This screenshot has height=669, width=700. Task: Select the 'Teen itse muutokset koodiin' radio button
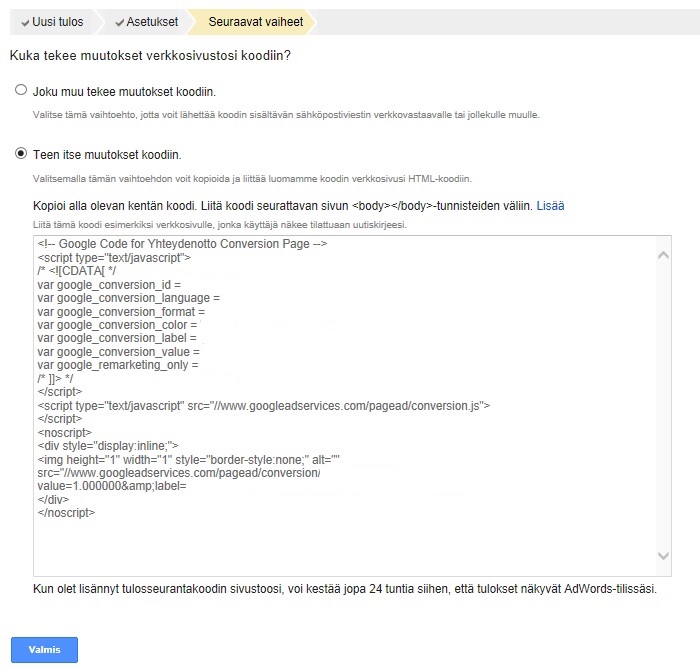(x=21, y=154)
